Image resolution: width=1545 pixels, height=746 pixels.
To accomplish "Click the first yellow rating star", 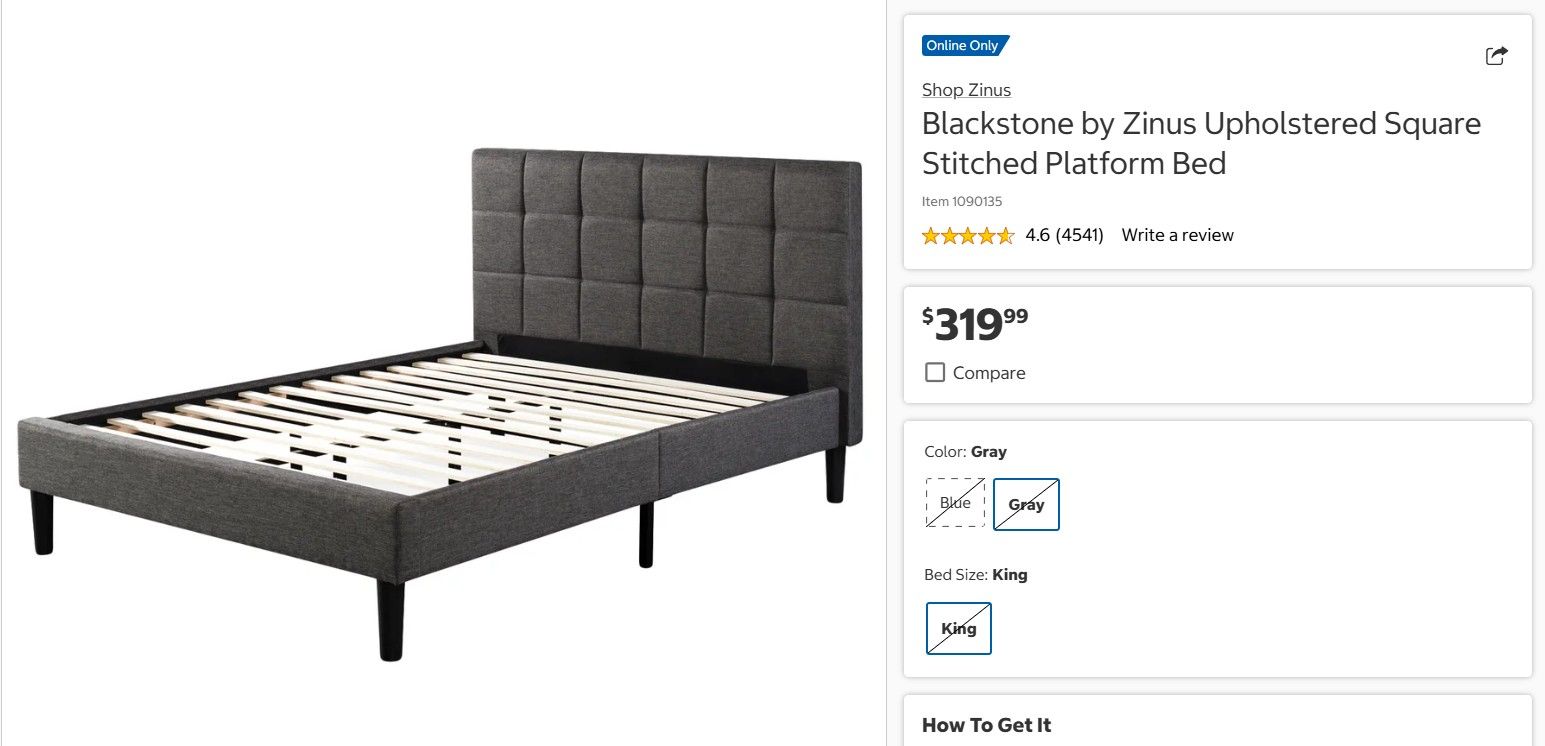I will coord(931,236).
